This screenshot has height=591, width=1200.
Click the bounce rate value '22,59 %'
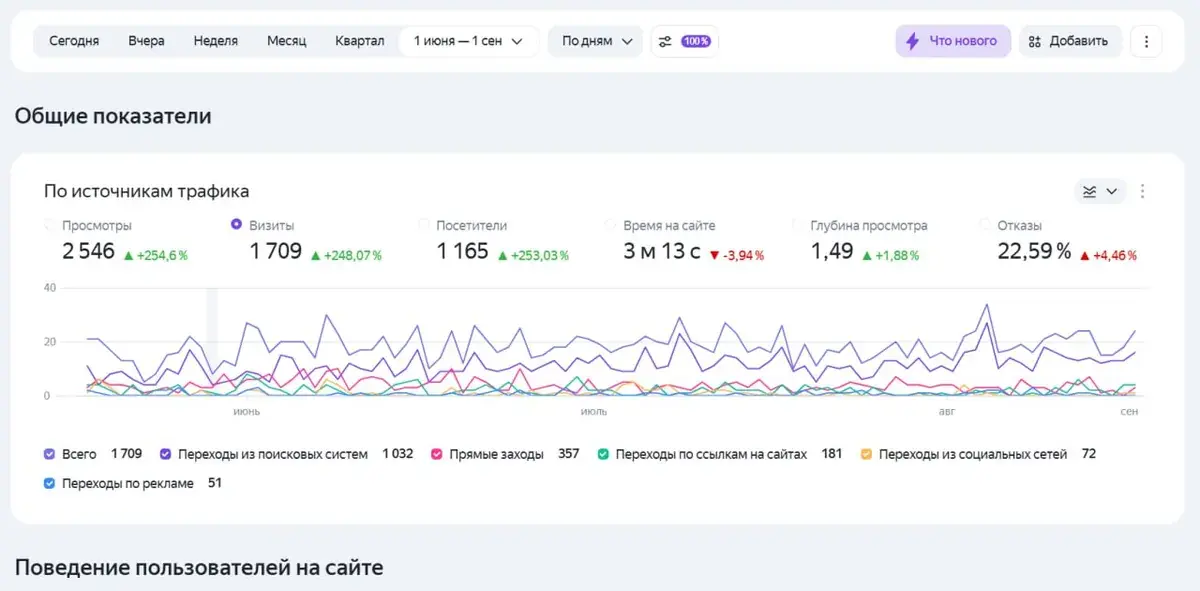click(1034, 251)
